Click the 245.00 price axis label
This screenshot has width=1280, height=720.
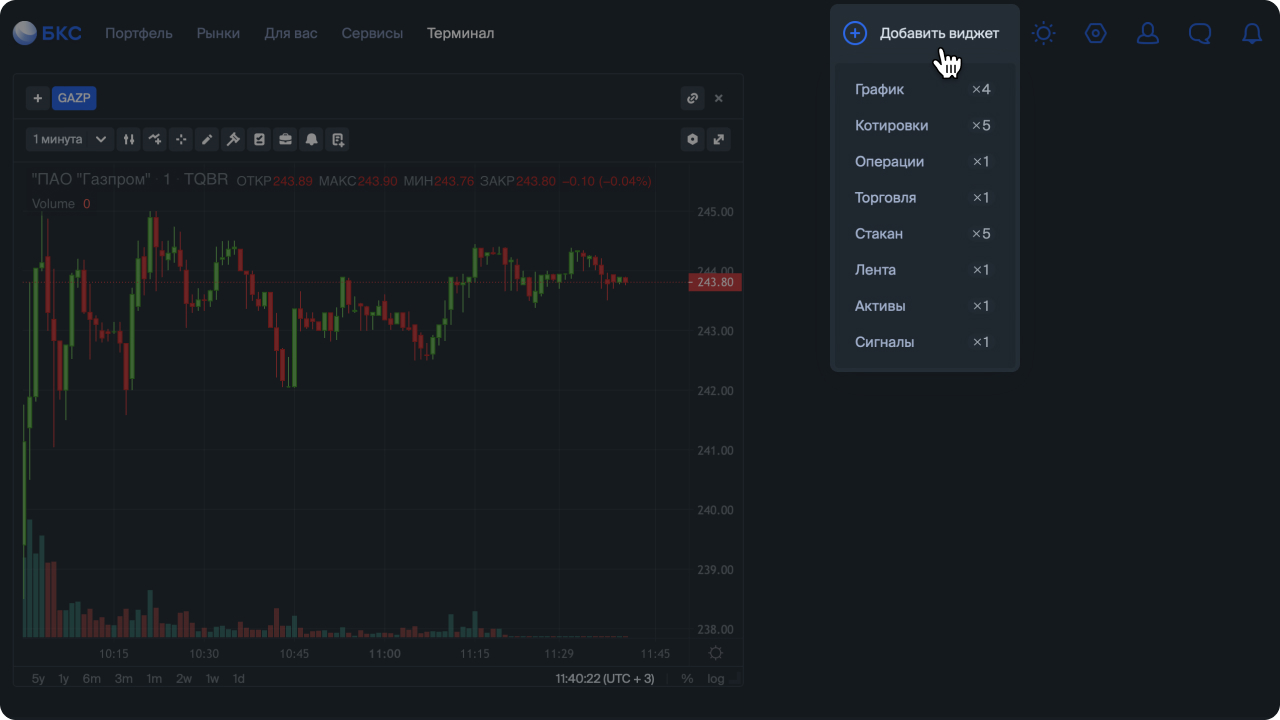coord(715,212)
